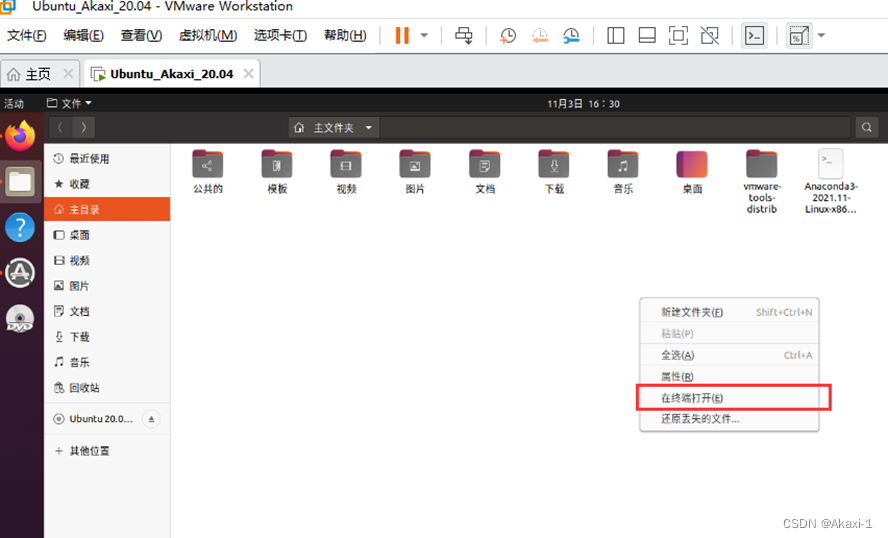Select 收藏 in the sidebar

tap(107, 184)
